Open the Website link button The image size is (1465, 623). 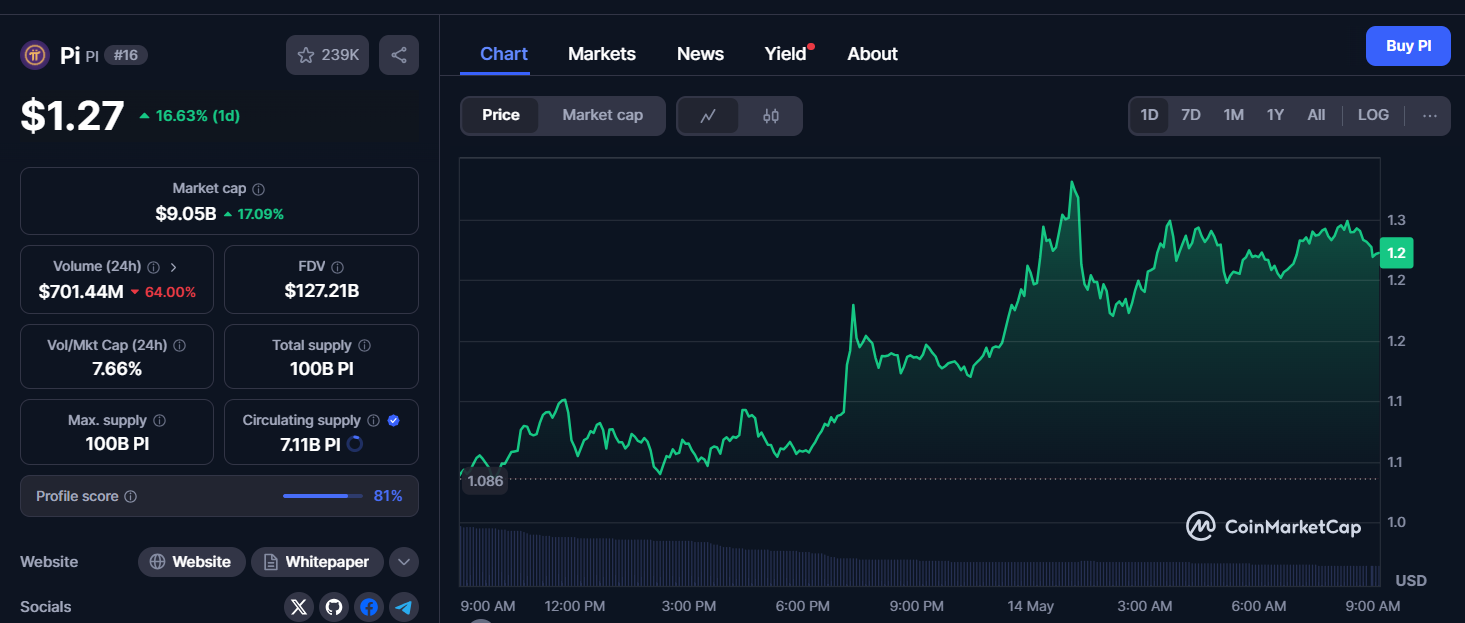(190, 562)
